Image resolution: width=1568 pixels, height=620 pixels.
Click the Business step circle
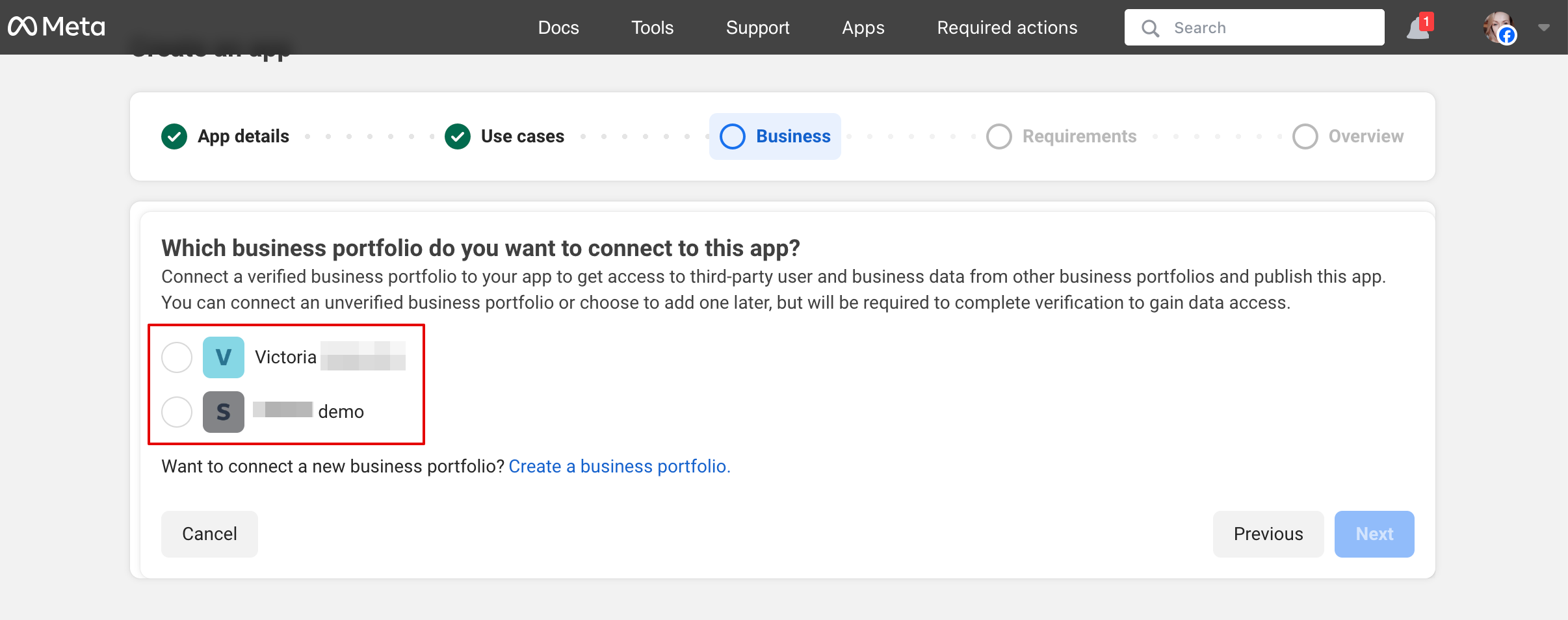point(733,136)
